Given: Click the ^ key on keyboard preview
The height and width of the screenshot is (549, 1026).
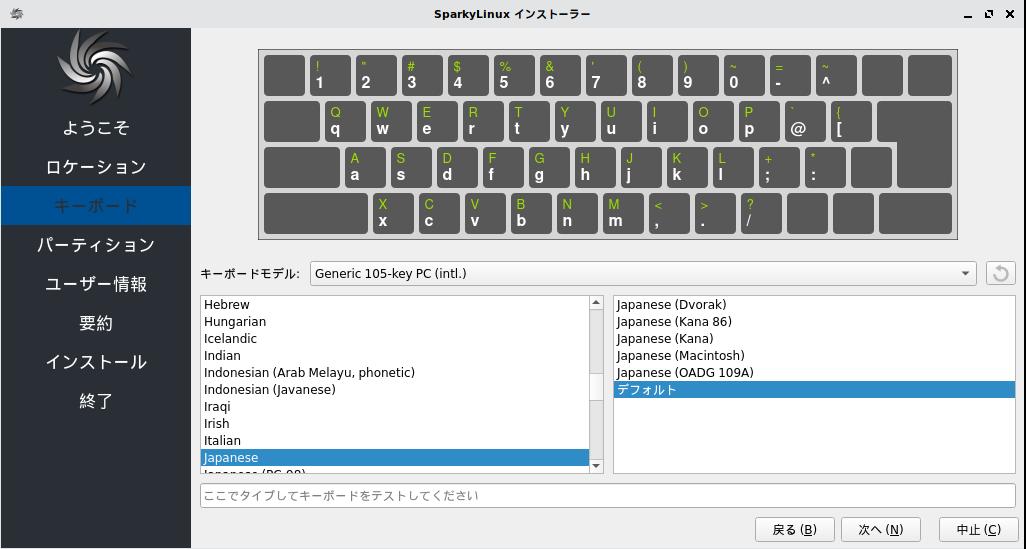Looking at the screenshot, I should 836,75.
